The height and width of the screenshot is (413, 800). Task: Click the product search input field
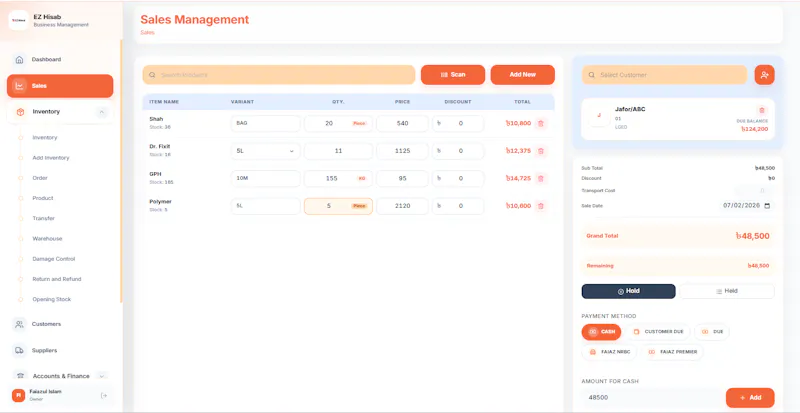point(279,75)
